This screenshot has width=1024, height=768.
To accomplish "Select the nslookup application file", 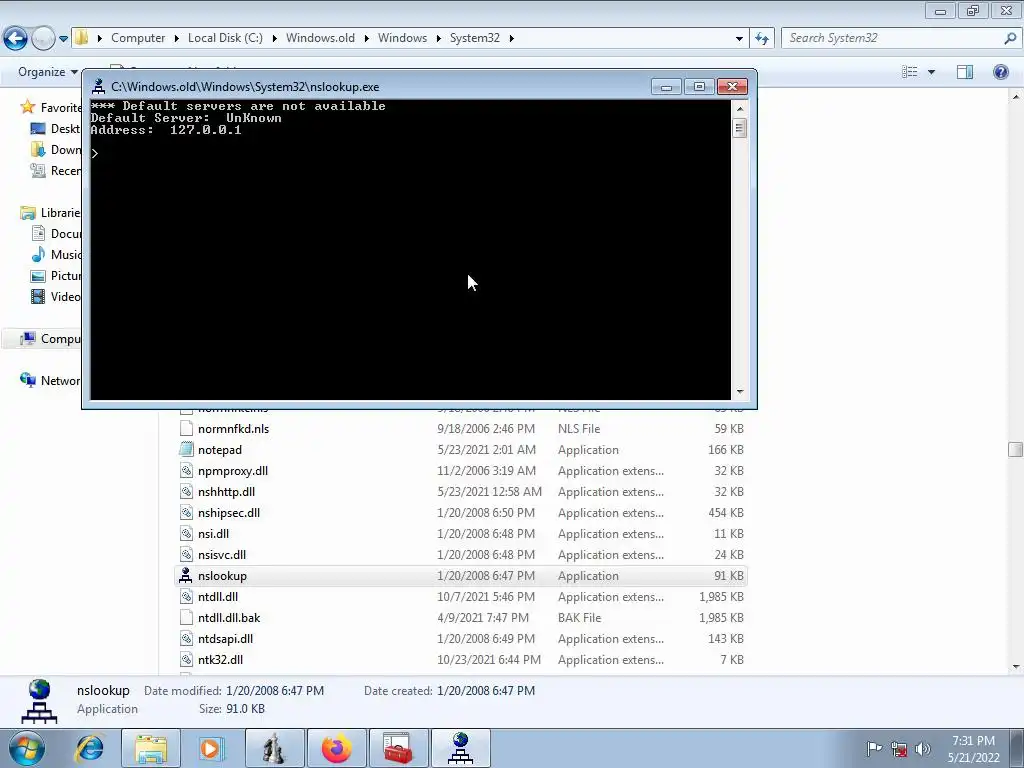I will 460,575.
